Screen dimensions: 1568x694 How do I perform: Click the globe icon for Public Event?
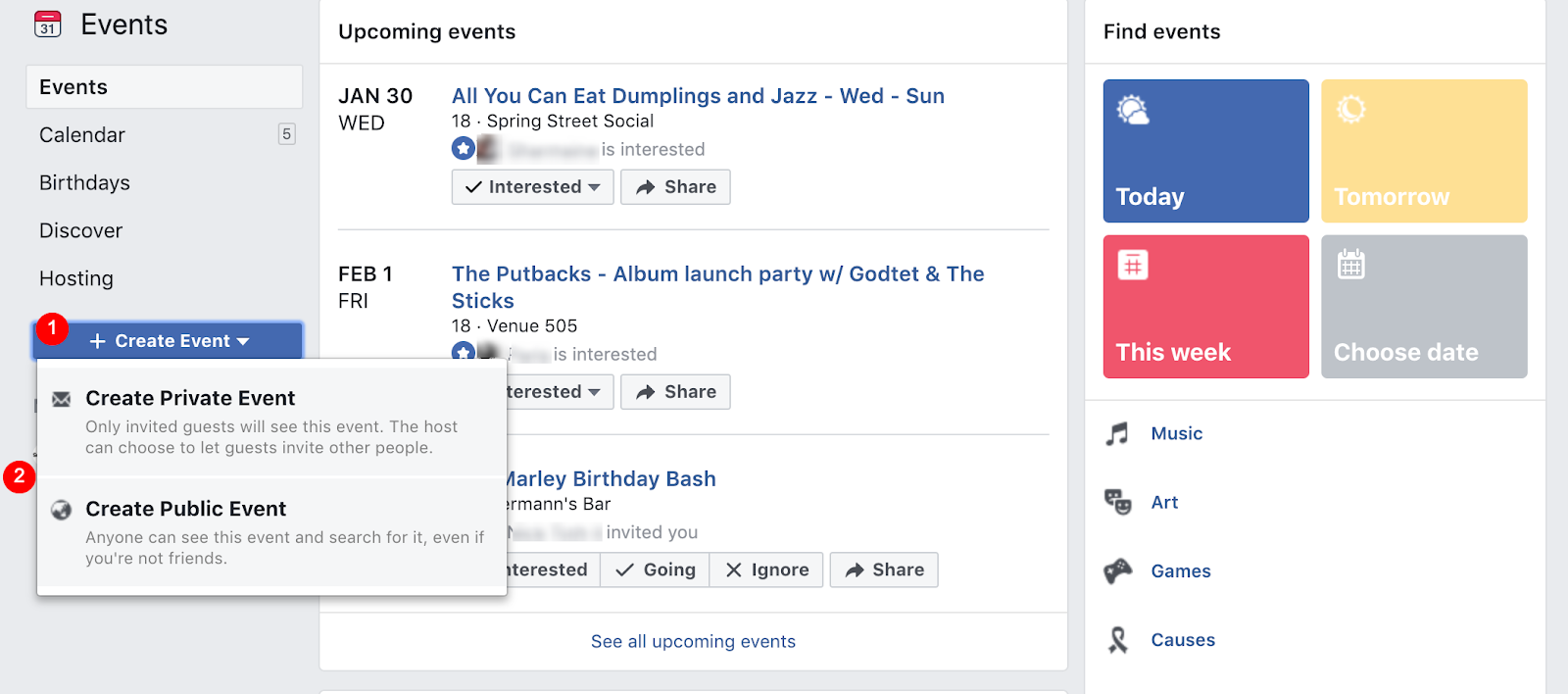62,510
